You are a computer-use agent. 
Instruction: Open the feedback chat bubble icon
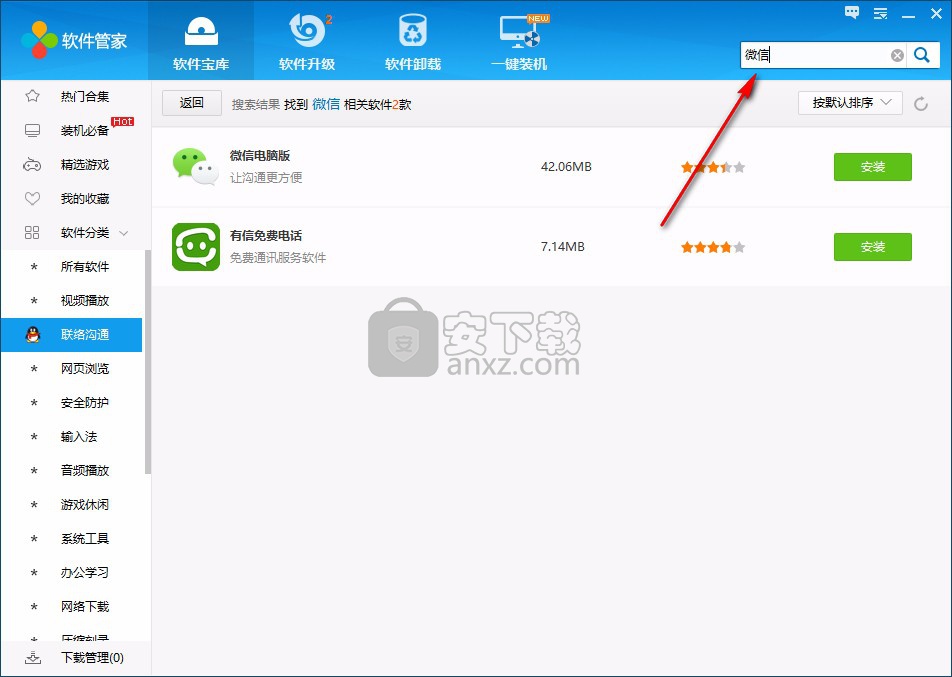pyautogui.click(x=852, y=13)
